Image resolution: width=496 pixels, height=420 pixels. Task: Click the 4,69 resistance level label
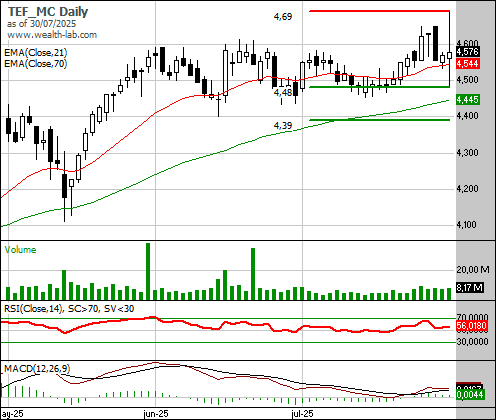point(283,16)
